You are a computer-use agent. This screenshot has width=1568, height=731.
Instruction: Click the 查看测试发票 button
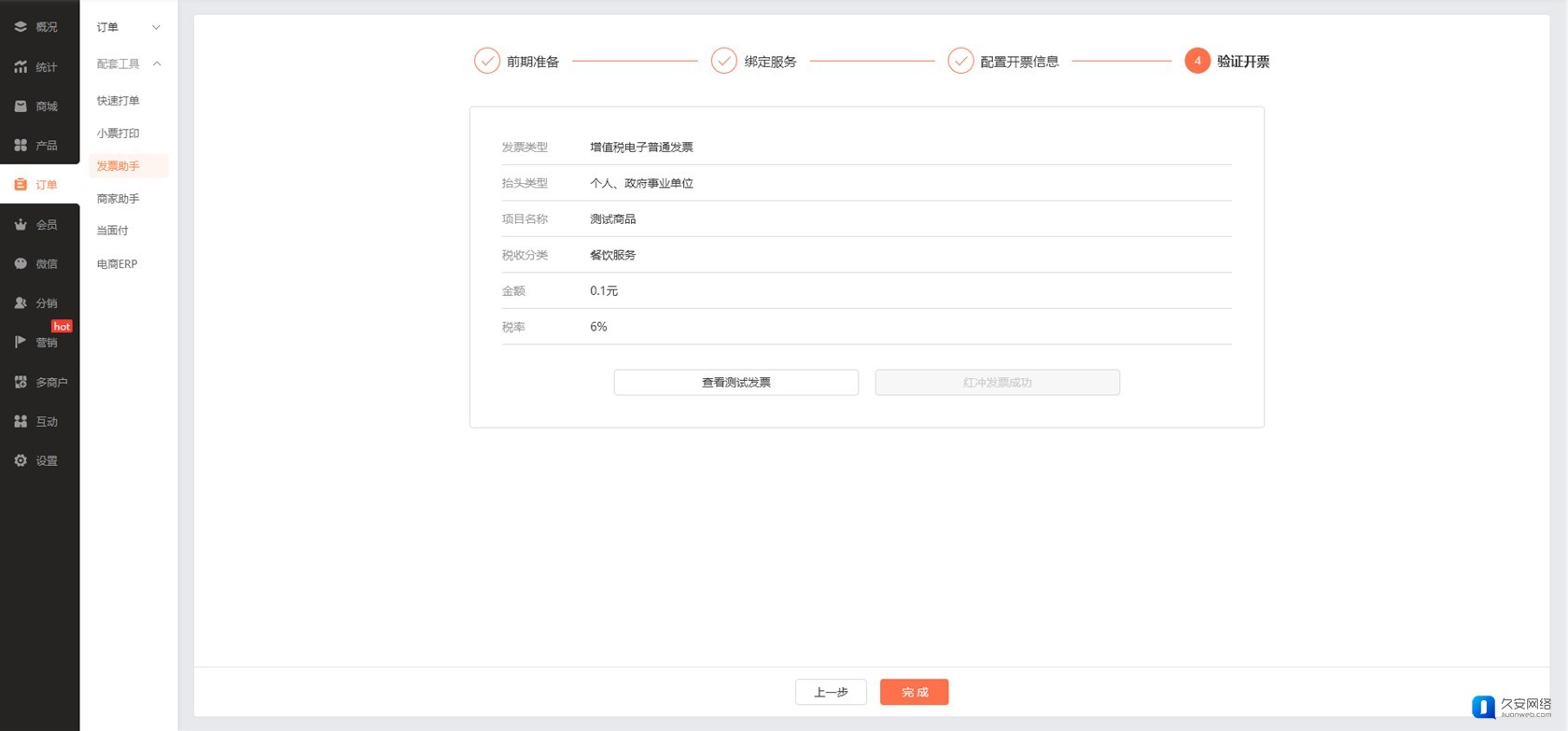(x=735, y=383)
